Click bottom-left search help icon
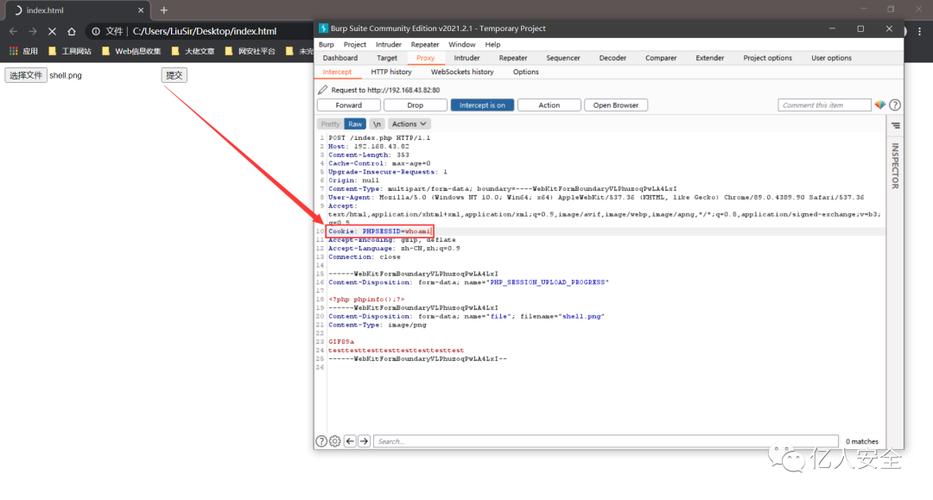 (x=322, y=441)
